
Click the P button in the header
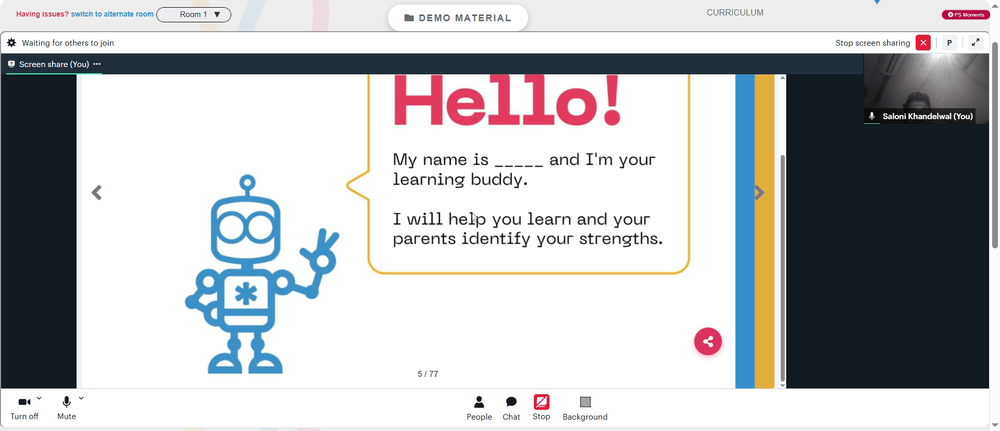pos(949,43)
